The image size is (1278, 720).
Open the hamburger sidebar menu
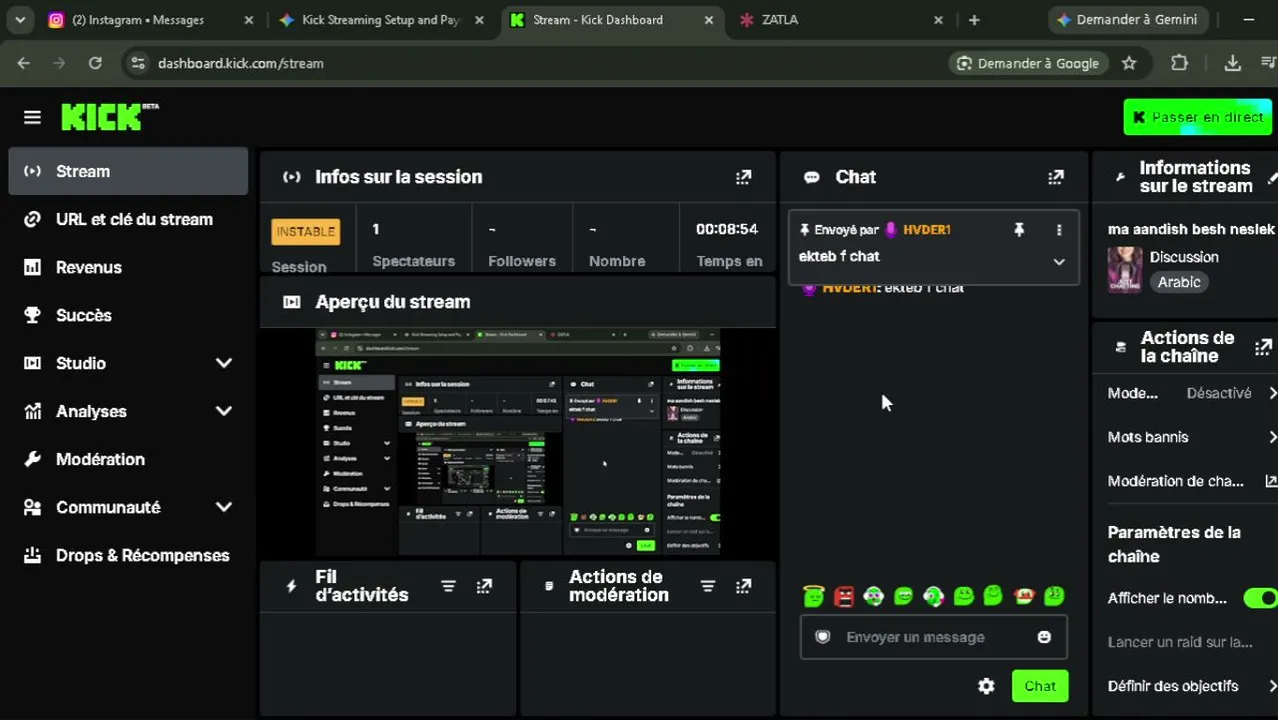click(x=32, y=117)
